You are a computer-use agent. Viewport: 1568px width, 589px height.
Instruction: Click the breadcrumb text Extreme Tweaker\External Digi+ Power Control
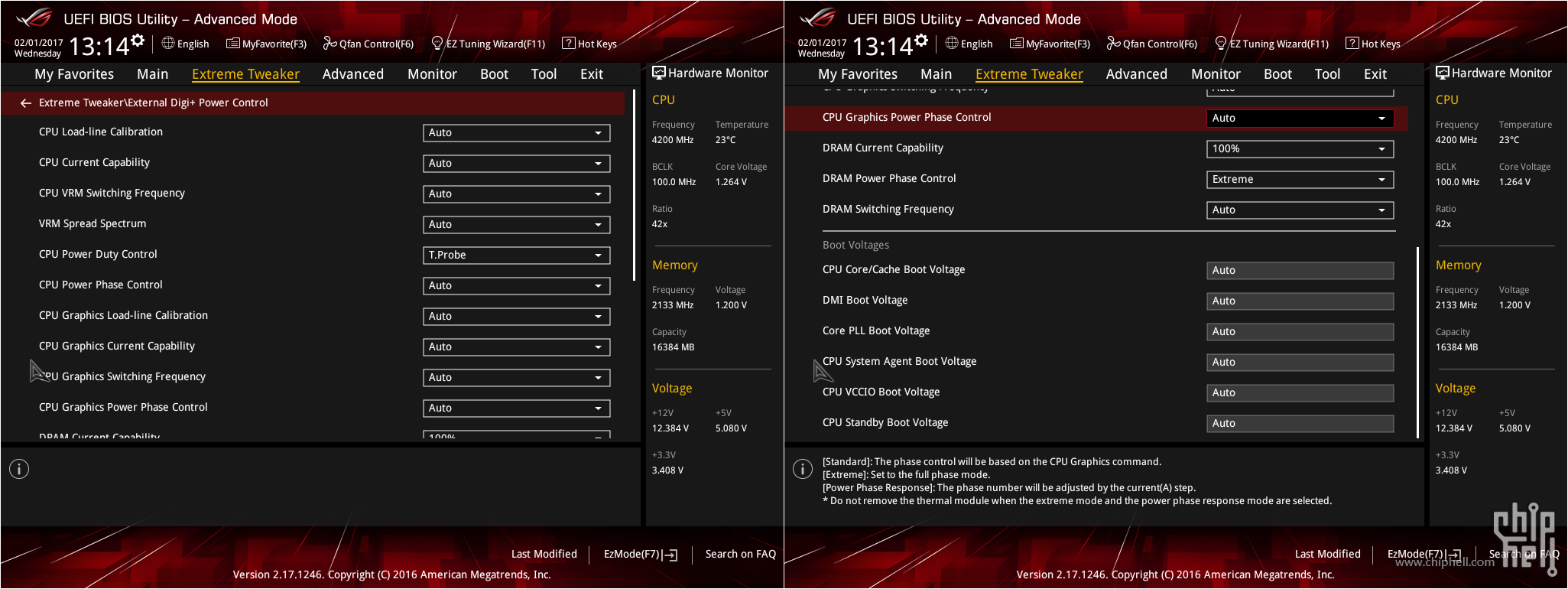(x=154, y=103)
